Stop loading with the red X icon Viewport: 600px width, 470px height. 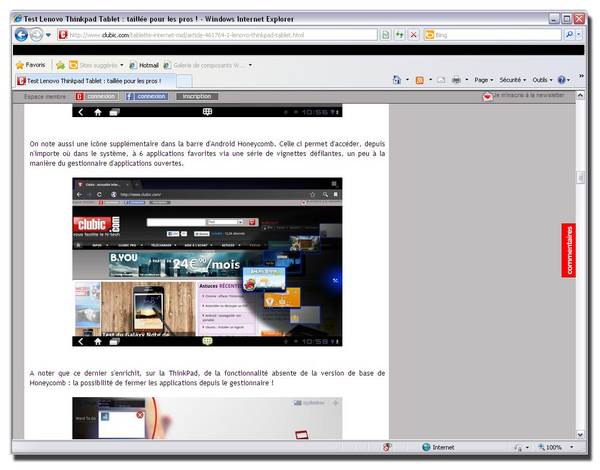(x=414, y=35)
